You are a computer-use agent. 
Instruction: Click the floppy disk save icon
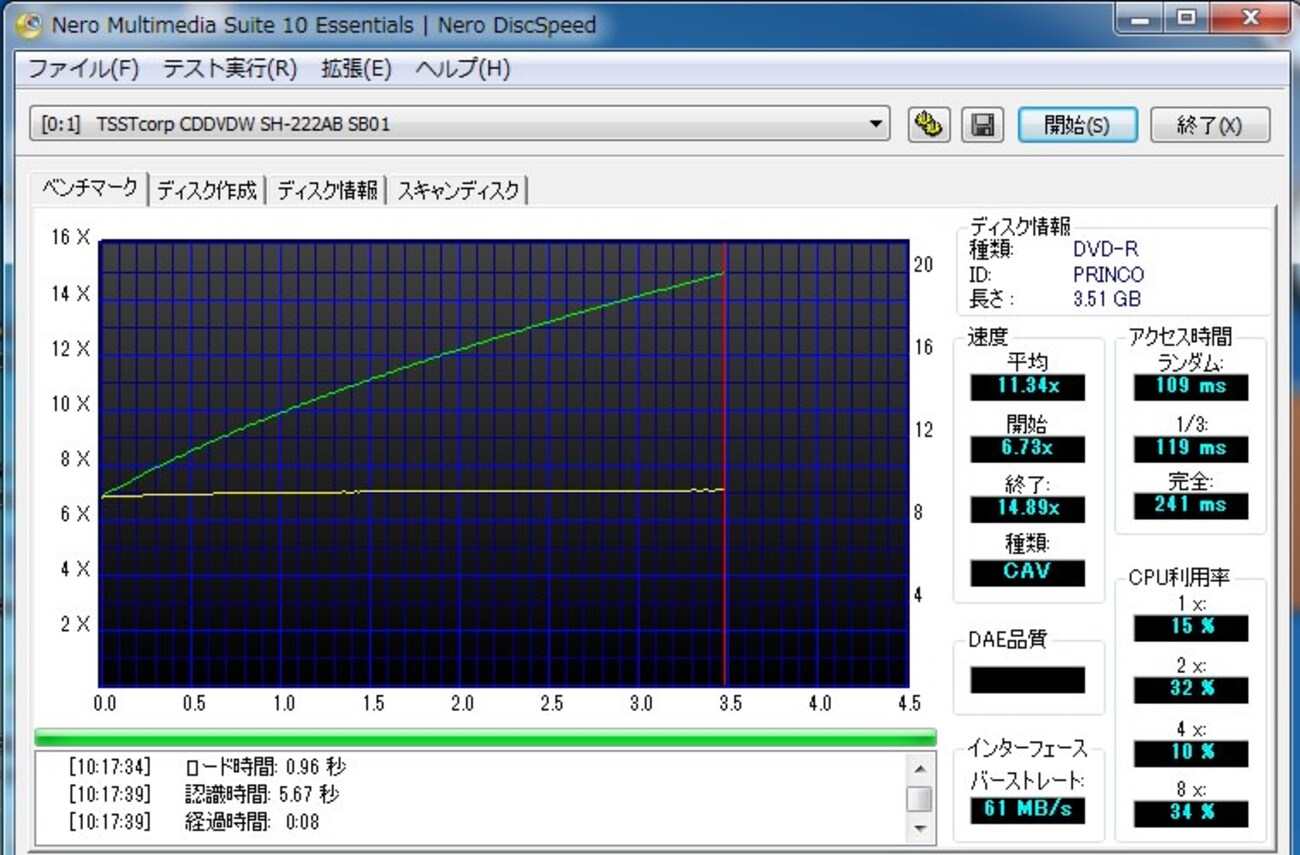(982, 125)
